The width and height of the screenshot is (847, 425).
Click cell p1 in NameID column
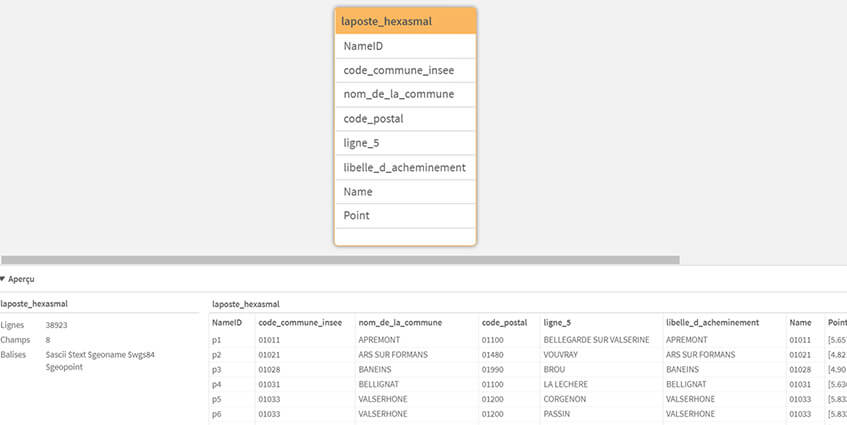click(217, 340)
